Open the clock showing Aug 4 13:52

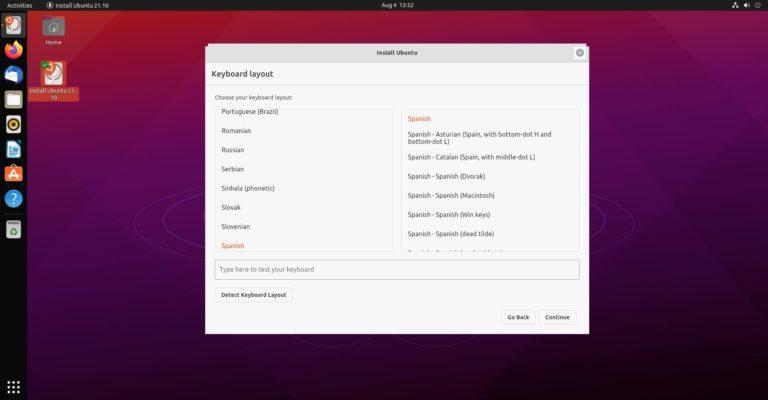397,5
